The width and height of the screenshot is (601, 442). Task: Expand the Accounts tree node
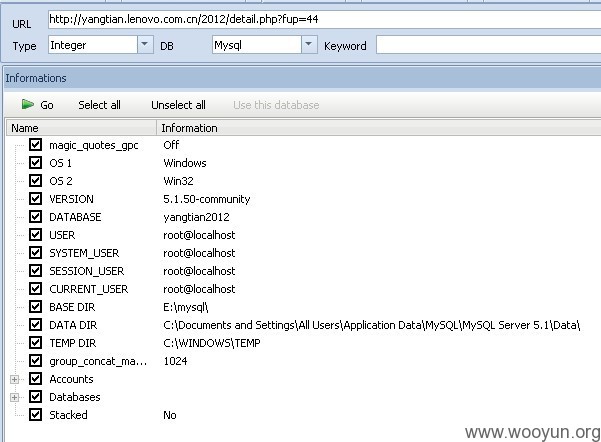pos(14,379)
